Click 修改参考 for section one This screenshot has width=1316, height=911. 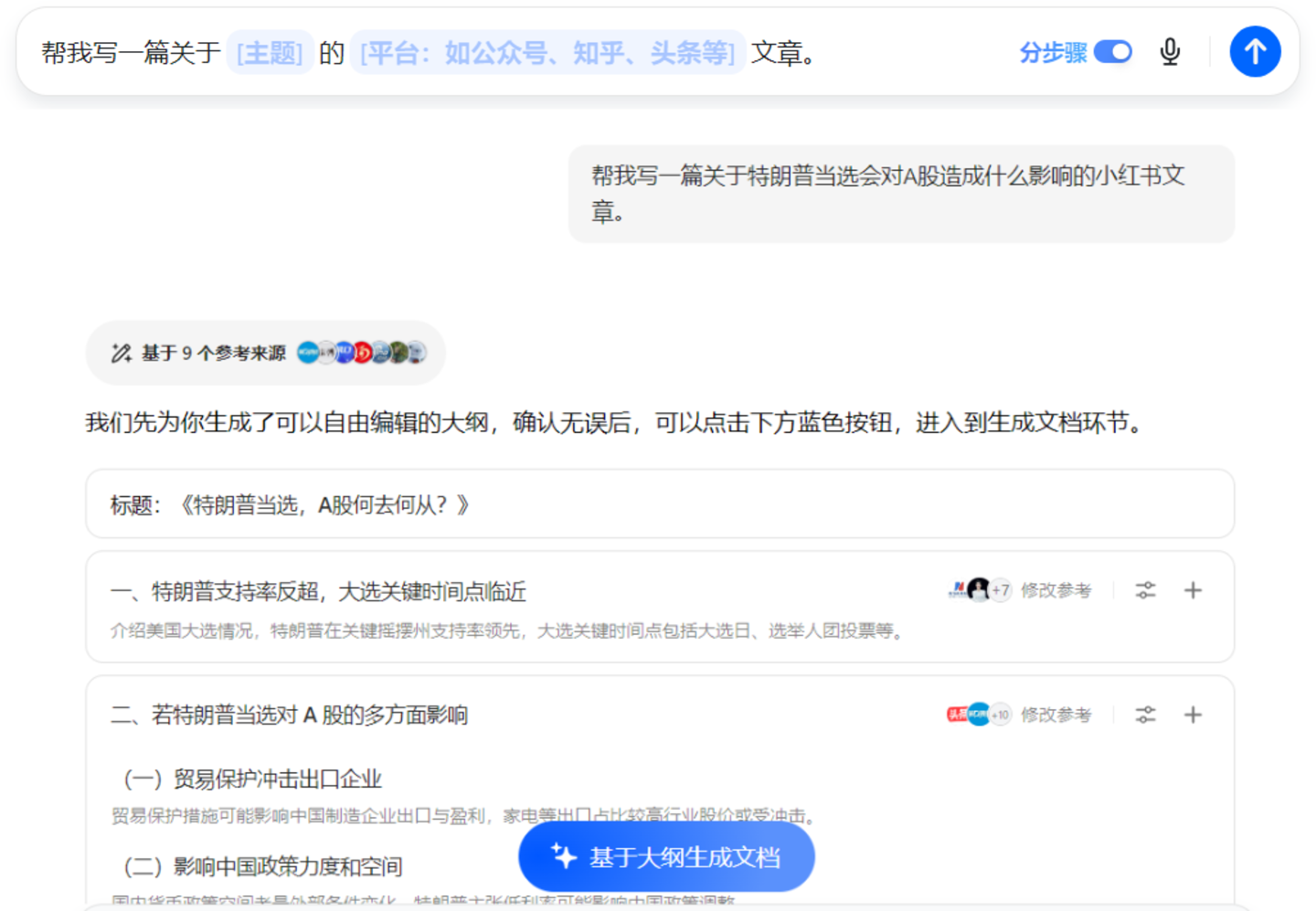tap(1056, 590)
